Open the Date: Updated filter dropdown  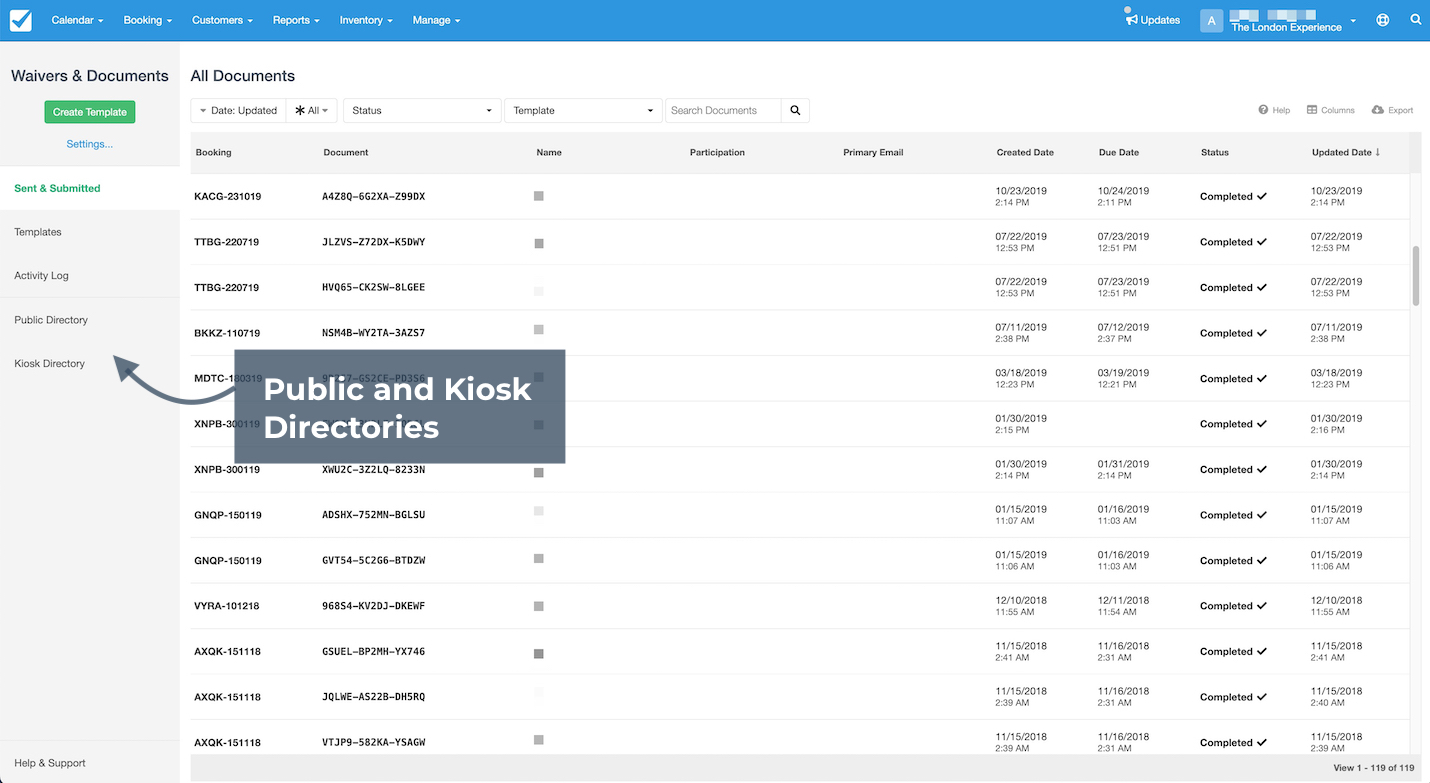(238, 111)
